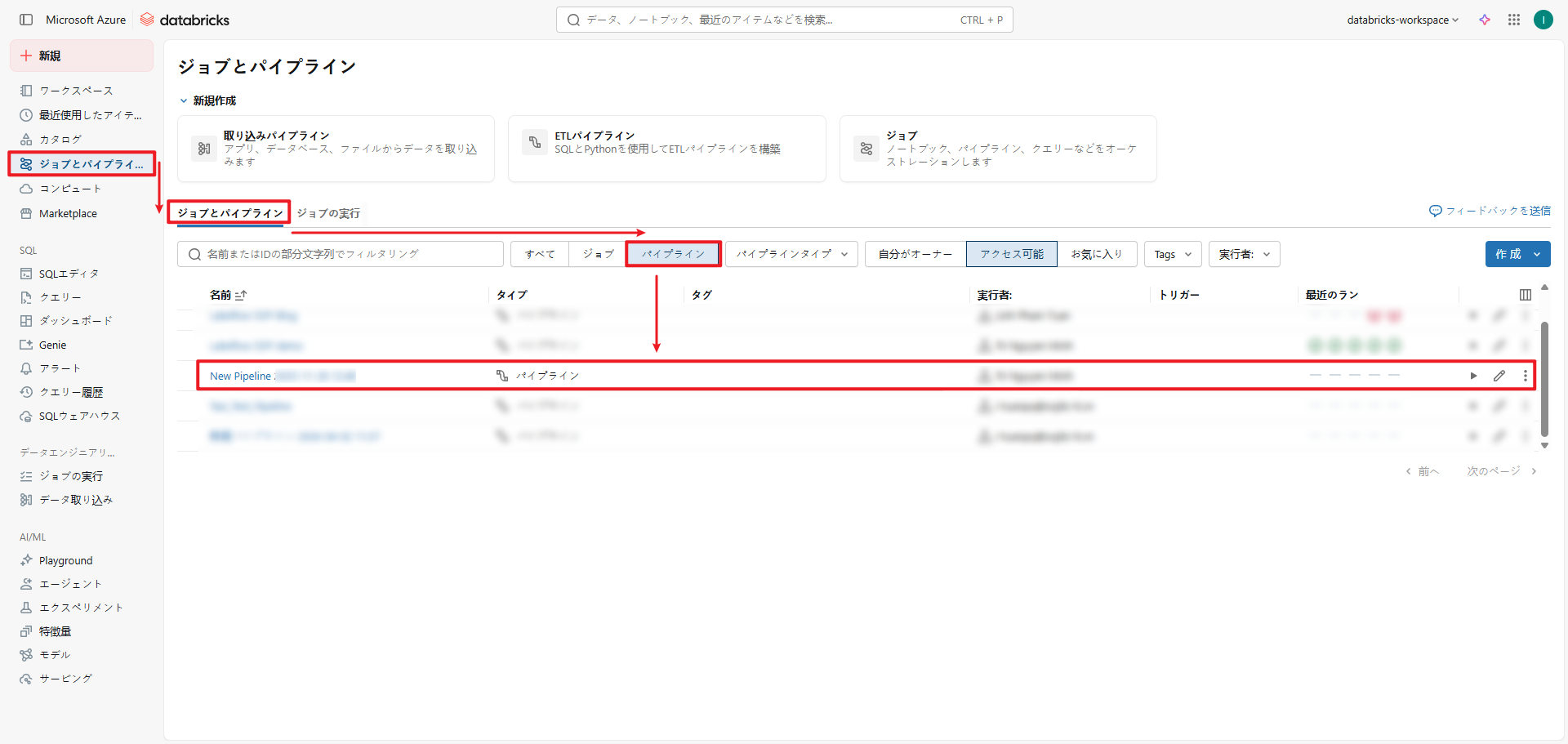This screenshot has height=744, width=1568.
Task: Toggle the 自分がオーナー filter
Action: [x=915, y=254]
